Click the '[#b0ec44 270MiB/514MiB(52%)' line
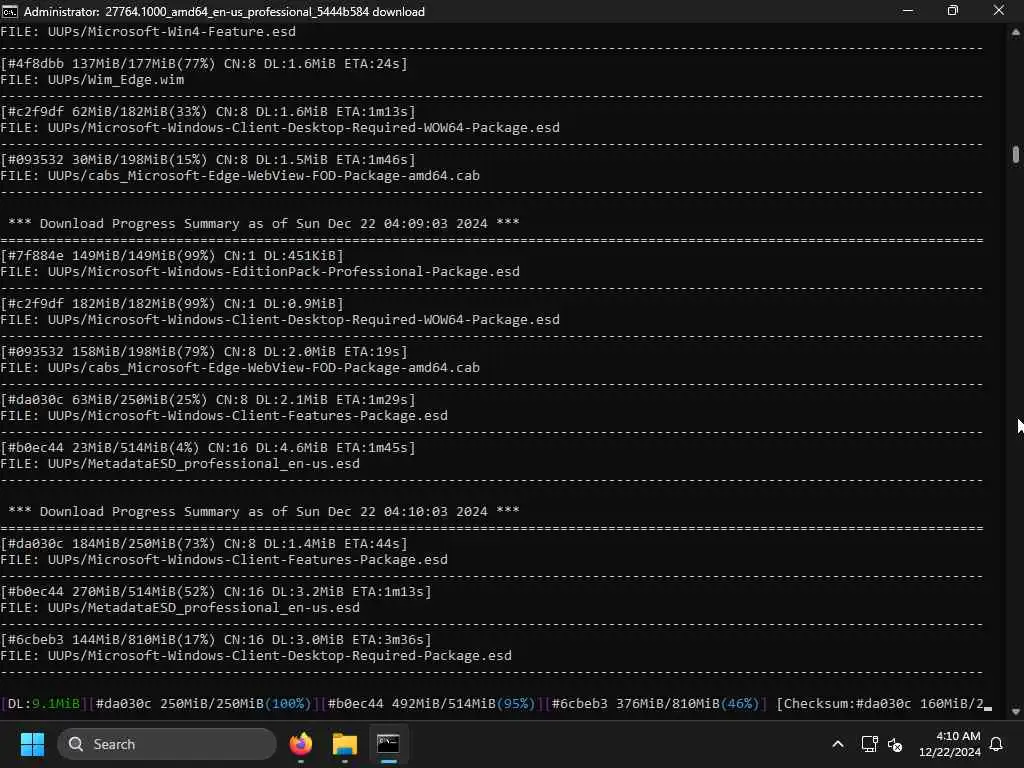 (216, 592)
